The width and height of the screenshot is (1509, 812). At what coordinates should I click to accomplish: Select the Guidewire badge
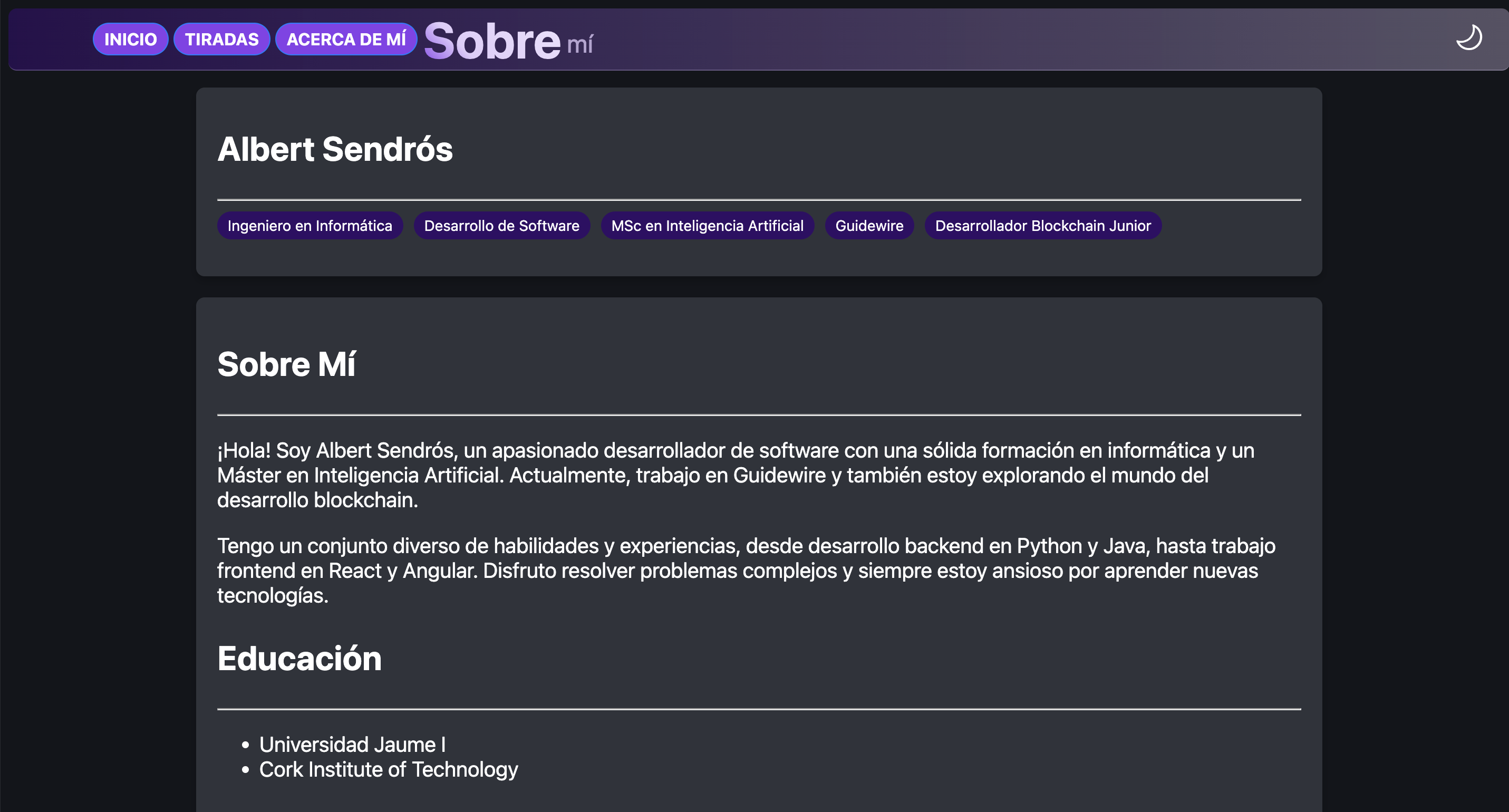(869, 226)
